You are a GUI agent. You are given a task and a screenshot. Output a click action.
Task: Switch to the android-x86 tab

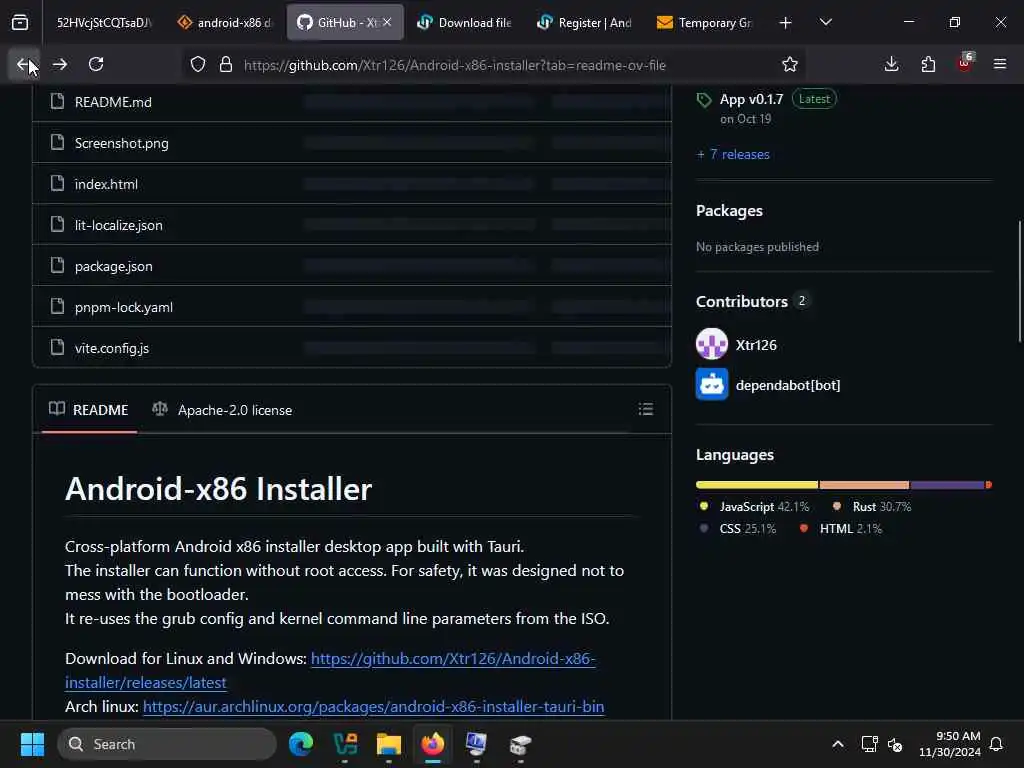[226, 23]
